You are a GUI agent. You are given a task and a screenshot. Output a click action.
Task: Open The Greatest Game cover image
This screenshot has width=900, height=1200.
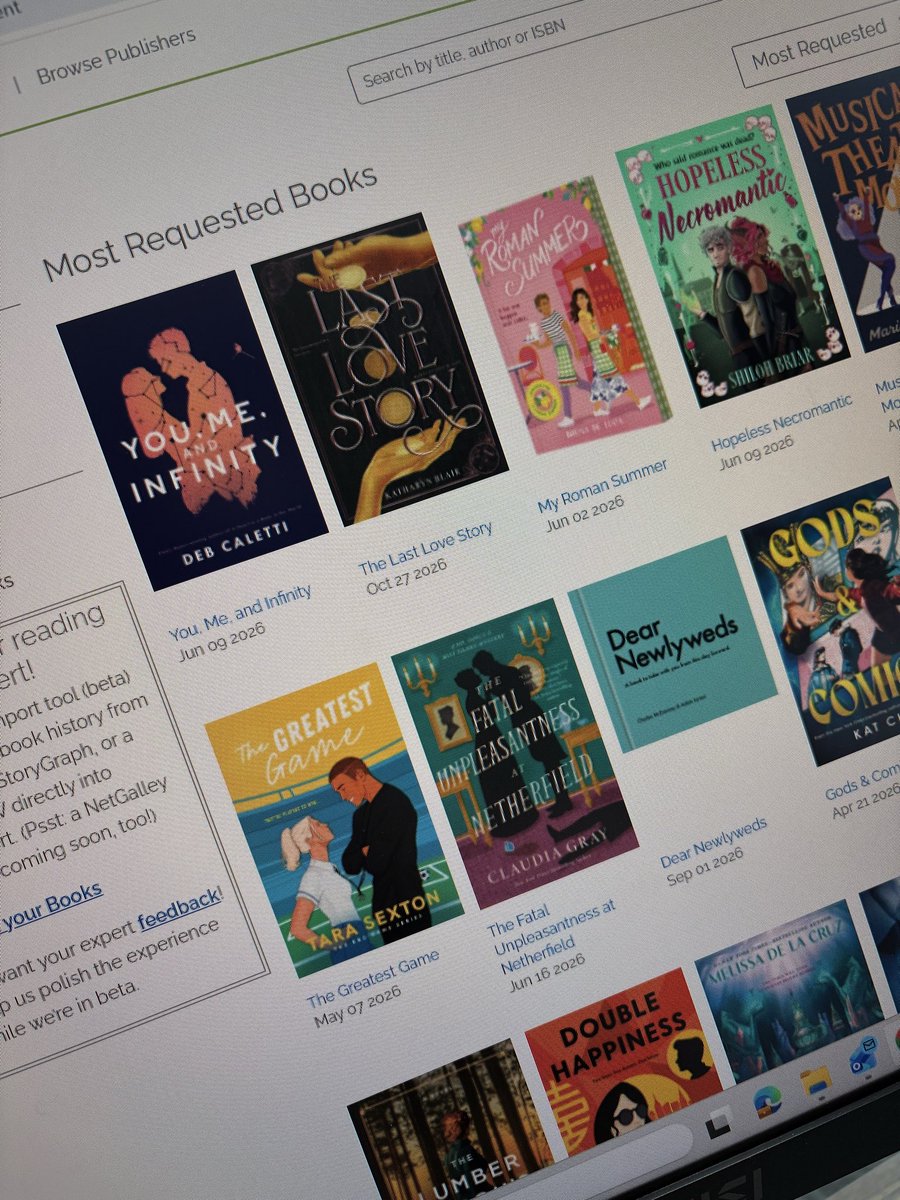[x=333, y=818]
